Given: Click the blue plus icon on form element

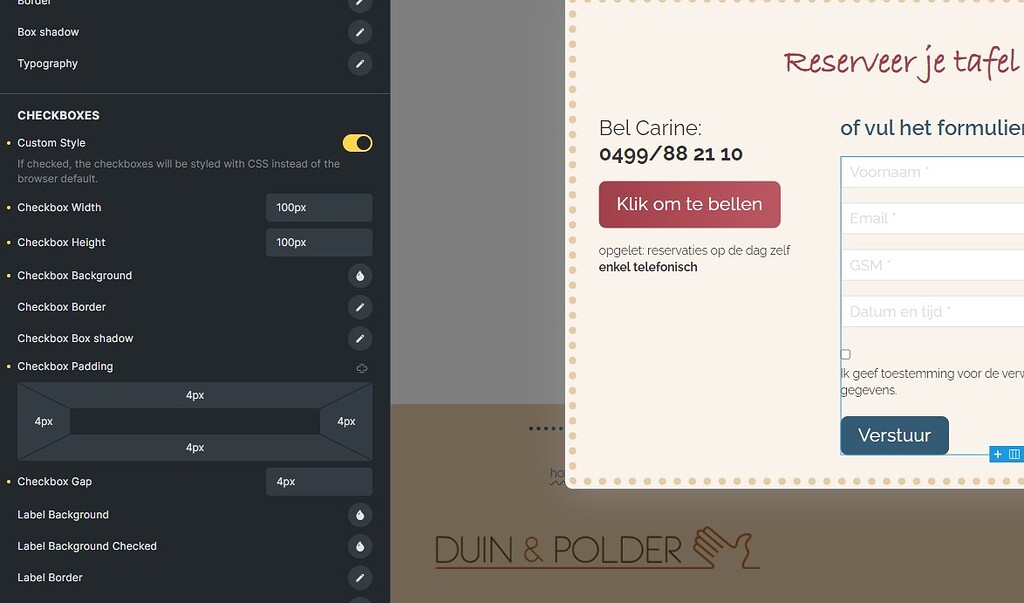Looking at the screenshot, I should 997,454.
